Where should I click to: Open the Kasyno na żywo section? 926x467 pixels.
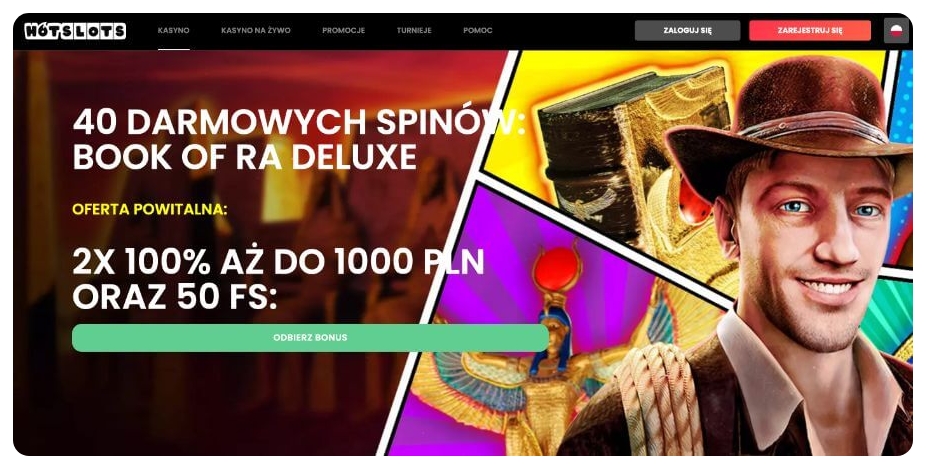[256, 31]
